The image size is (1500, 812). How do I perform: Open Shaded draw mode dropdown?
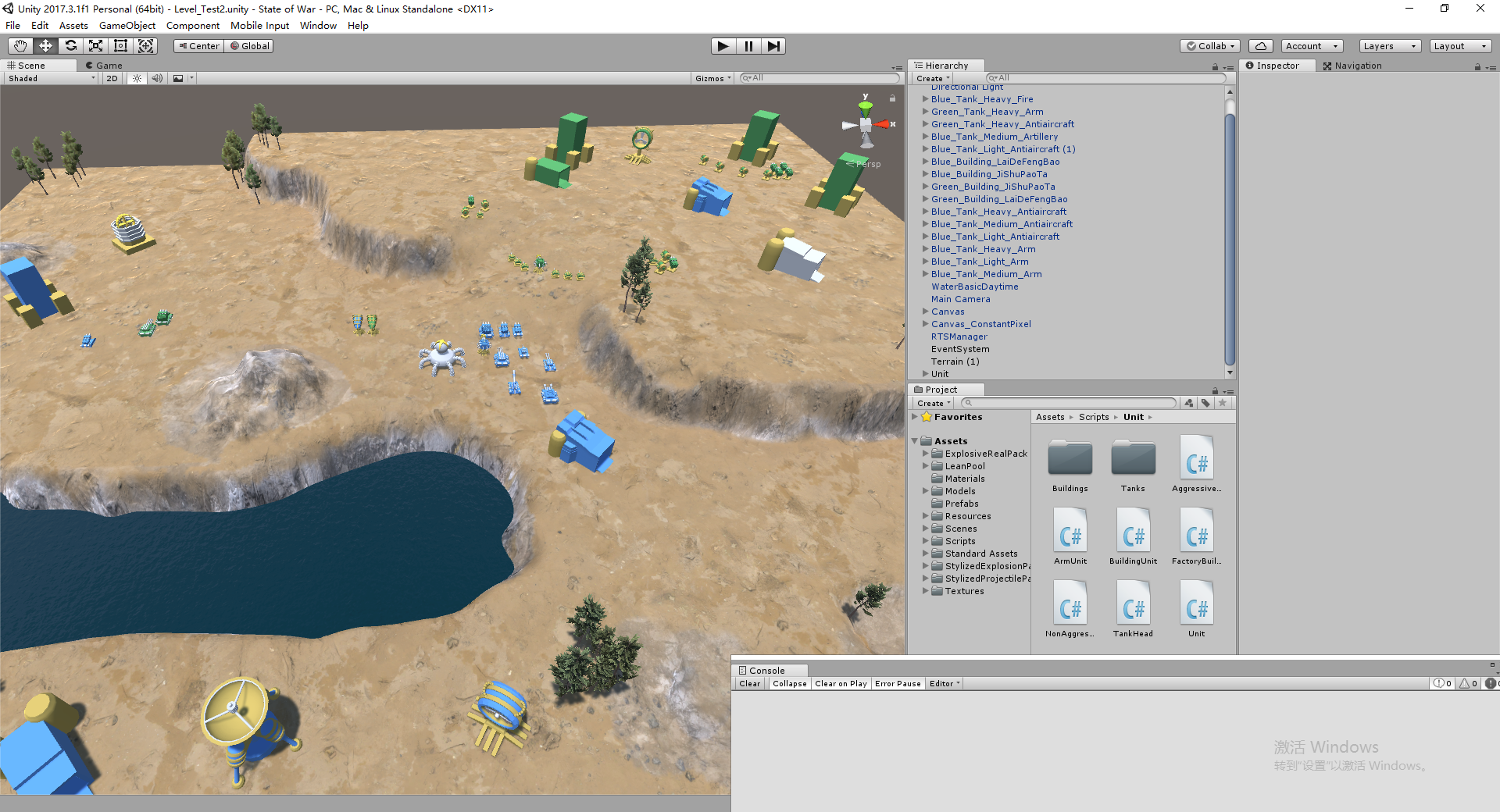coord(52,78)
